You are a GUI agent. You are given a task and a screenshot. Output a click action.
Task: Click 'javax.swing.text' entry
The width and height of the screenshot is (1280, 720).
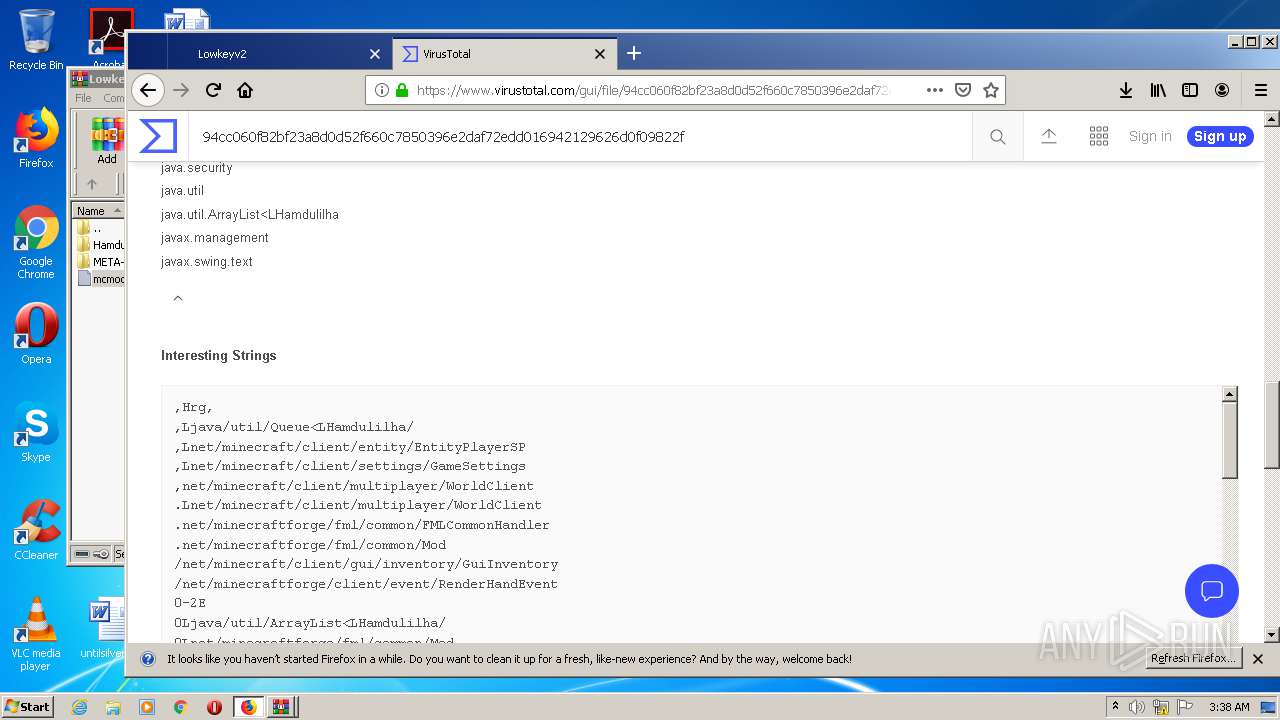pos(207,262)
